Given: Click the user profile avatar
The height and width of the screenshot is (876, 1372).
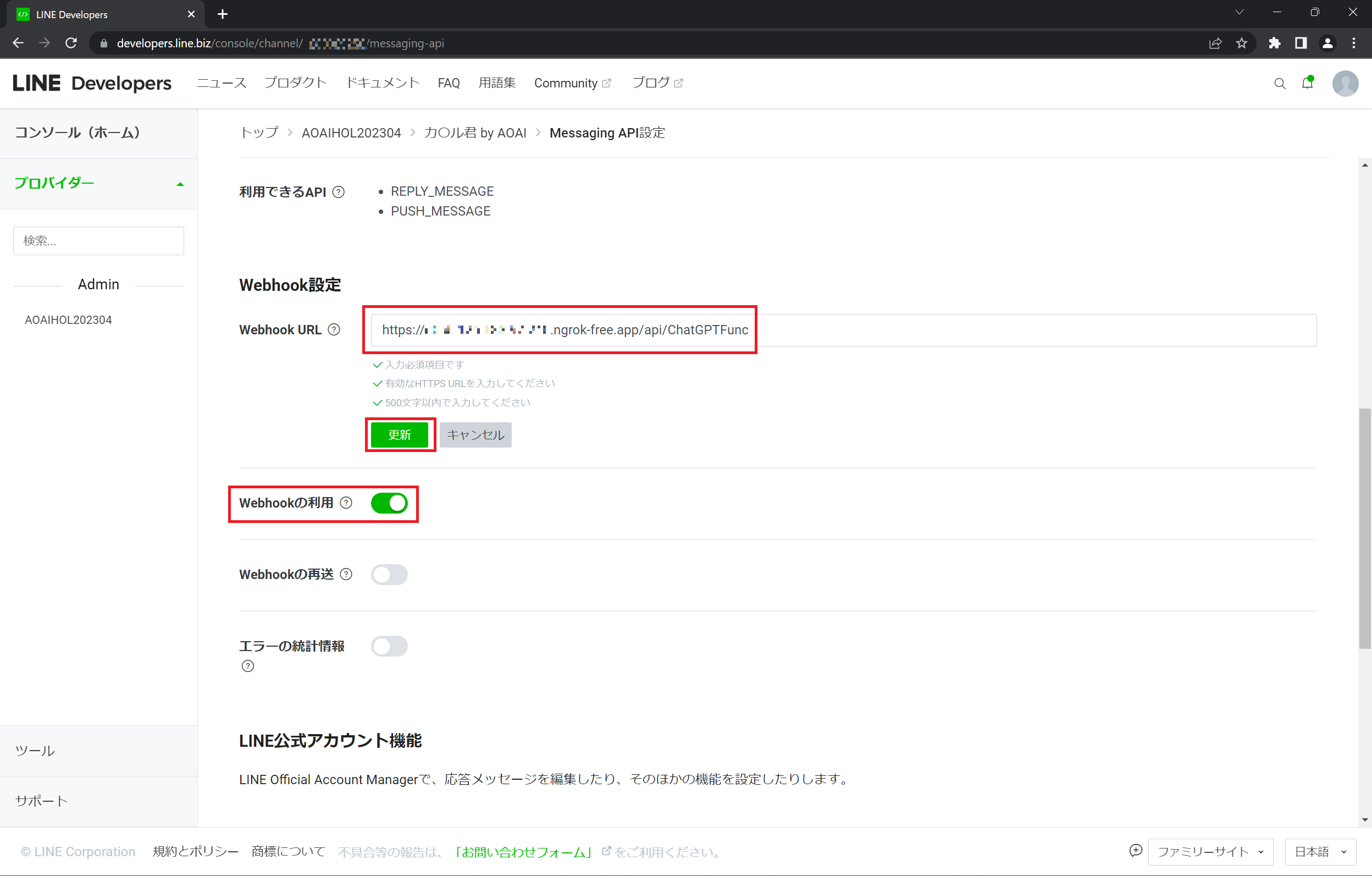Looking at the screenshot, I should pos(1345,83).
